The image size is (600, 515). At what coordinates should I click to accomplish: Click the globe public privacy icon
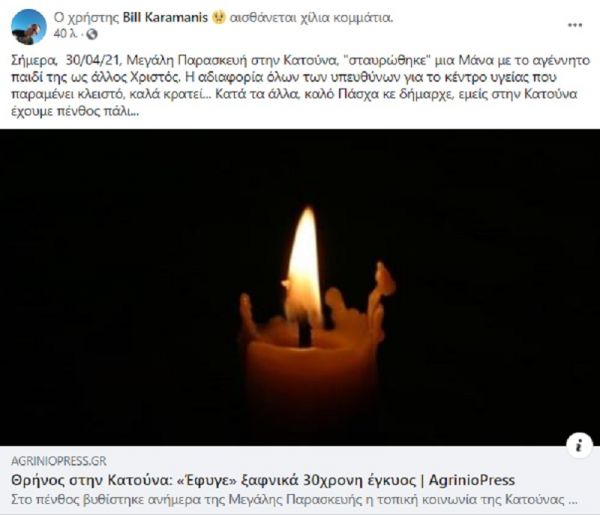point(91,34)
